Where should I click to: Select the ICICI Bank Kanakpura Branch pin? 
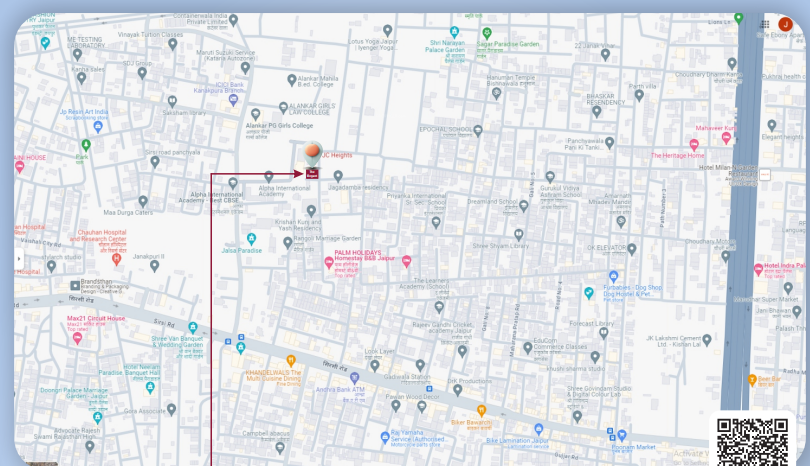233,100
